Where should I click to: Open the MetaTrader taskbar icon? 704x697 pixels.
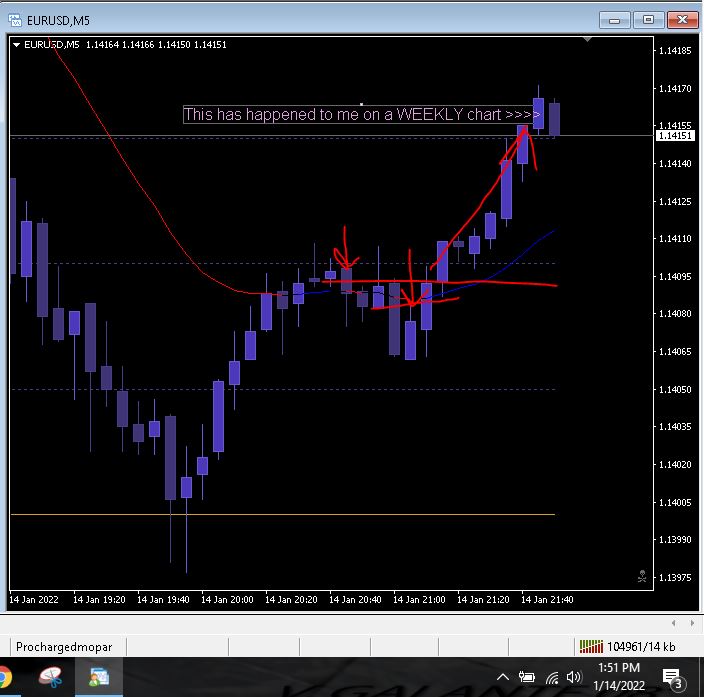point(98,678)
